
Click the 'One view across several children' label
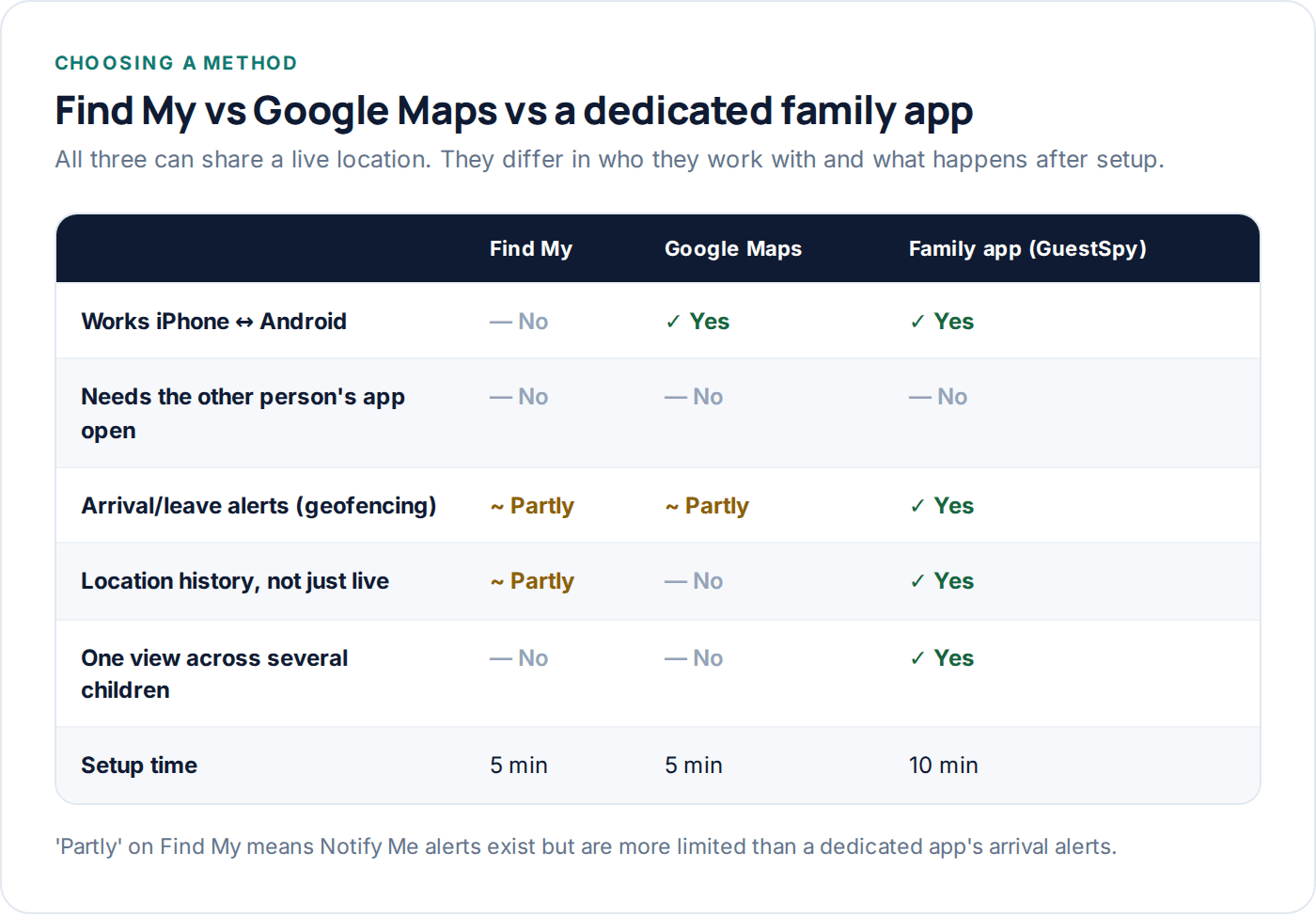click(x=215, y=674)
